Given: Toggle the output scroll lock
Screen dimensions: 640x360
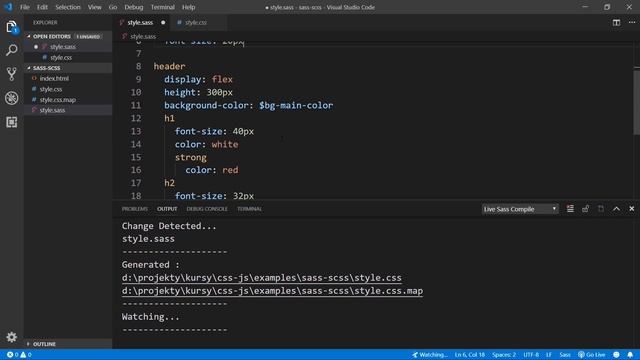Looking at the screenshot, I should tap(585, 209).
